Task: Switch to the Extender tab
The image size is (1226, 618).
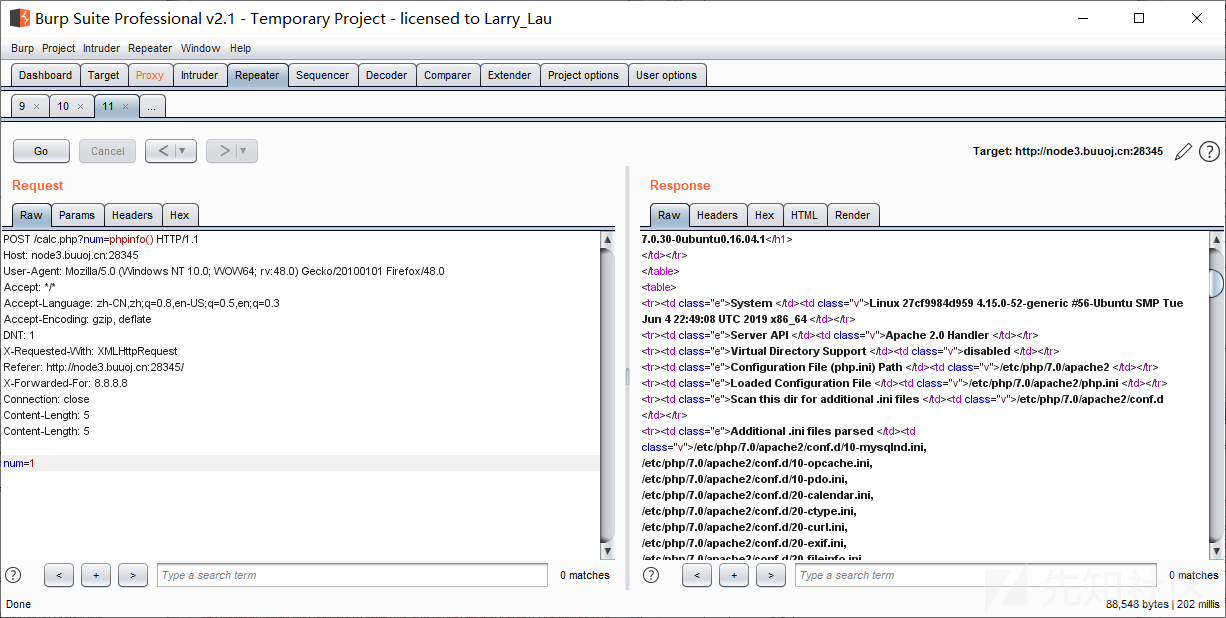Action: pos(510,75)
